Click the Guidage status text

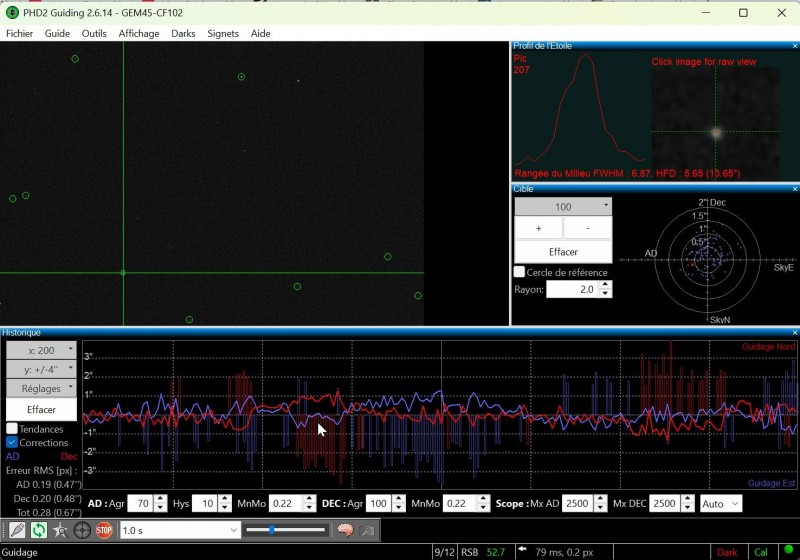point(19,552)
